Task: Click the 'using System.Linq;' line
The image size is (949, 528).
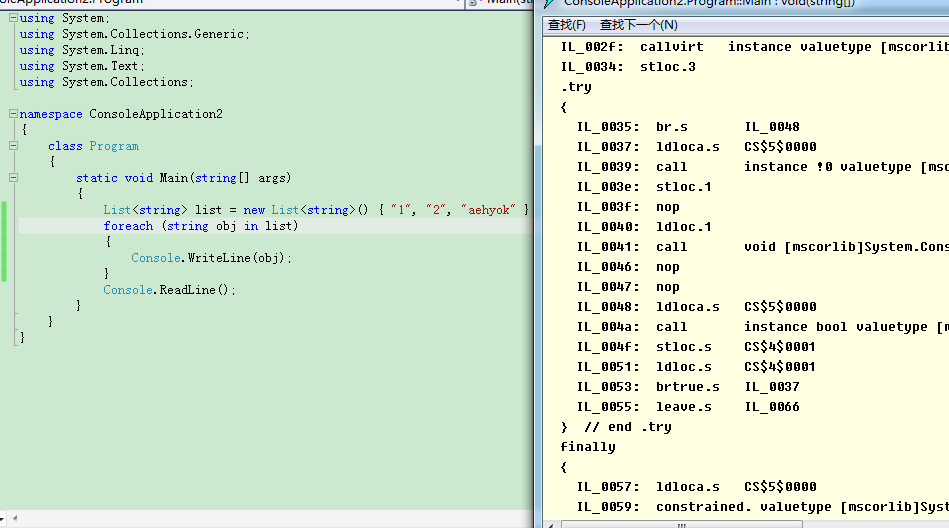Action: [x=82, y=50]
